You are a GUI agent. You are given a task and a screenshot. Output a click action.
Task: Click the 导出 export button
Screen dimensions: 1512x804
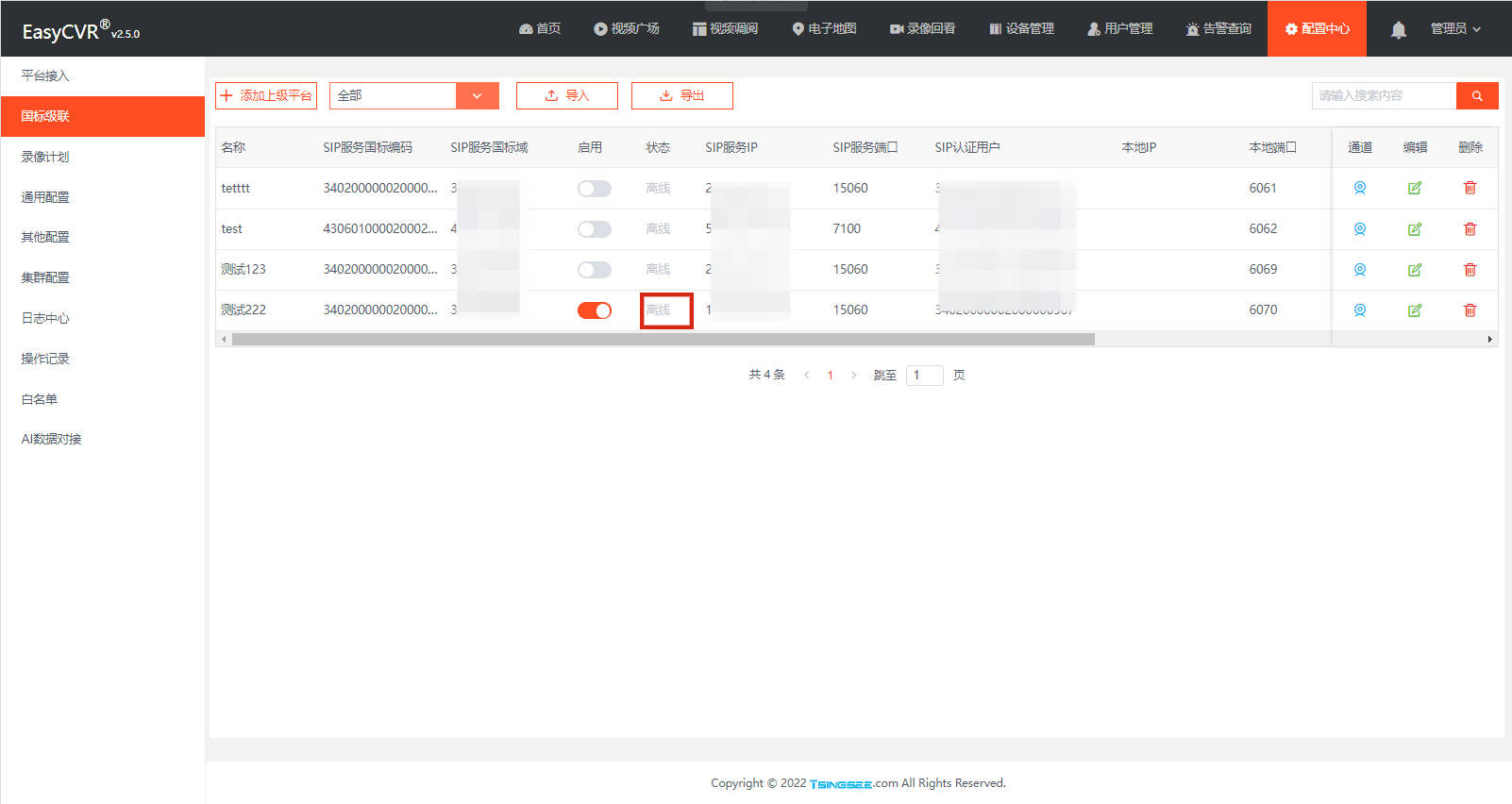(x=682, y=95)
